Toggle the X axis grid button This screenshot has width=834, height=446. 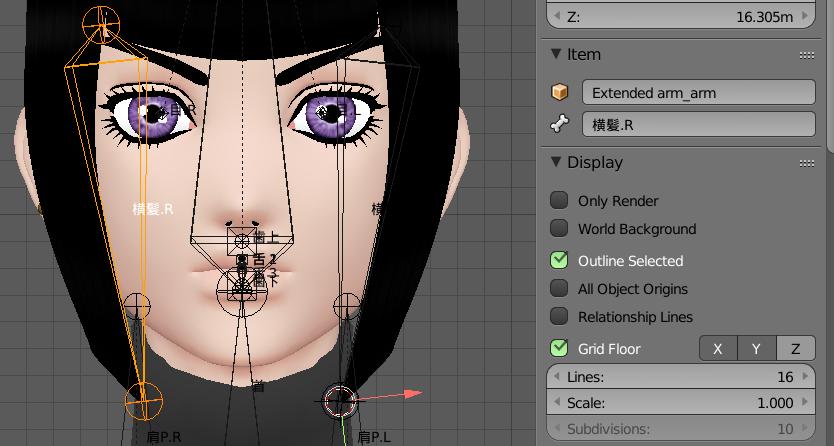[x=718, y=349]
